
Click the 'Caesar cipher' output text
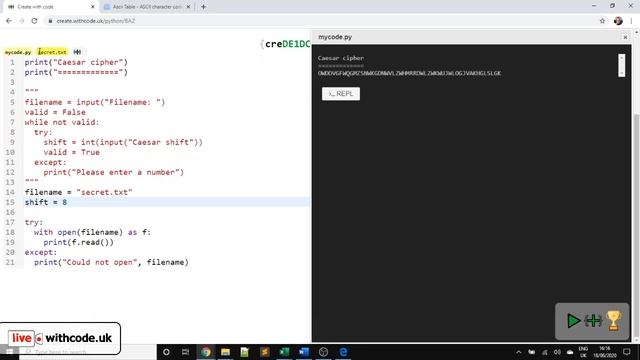pos(341,58)
